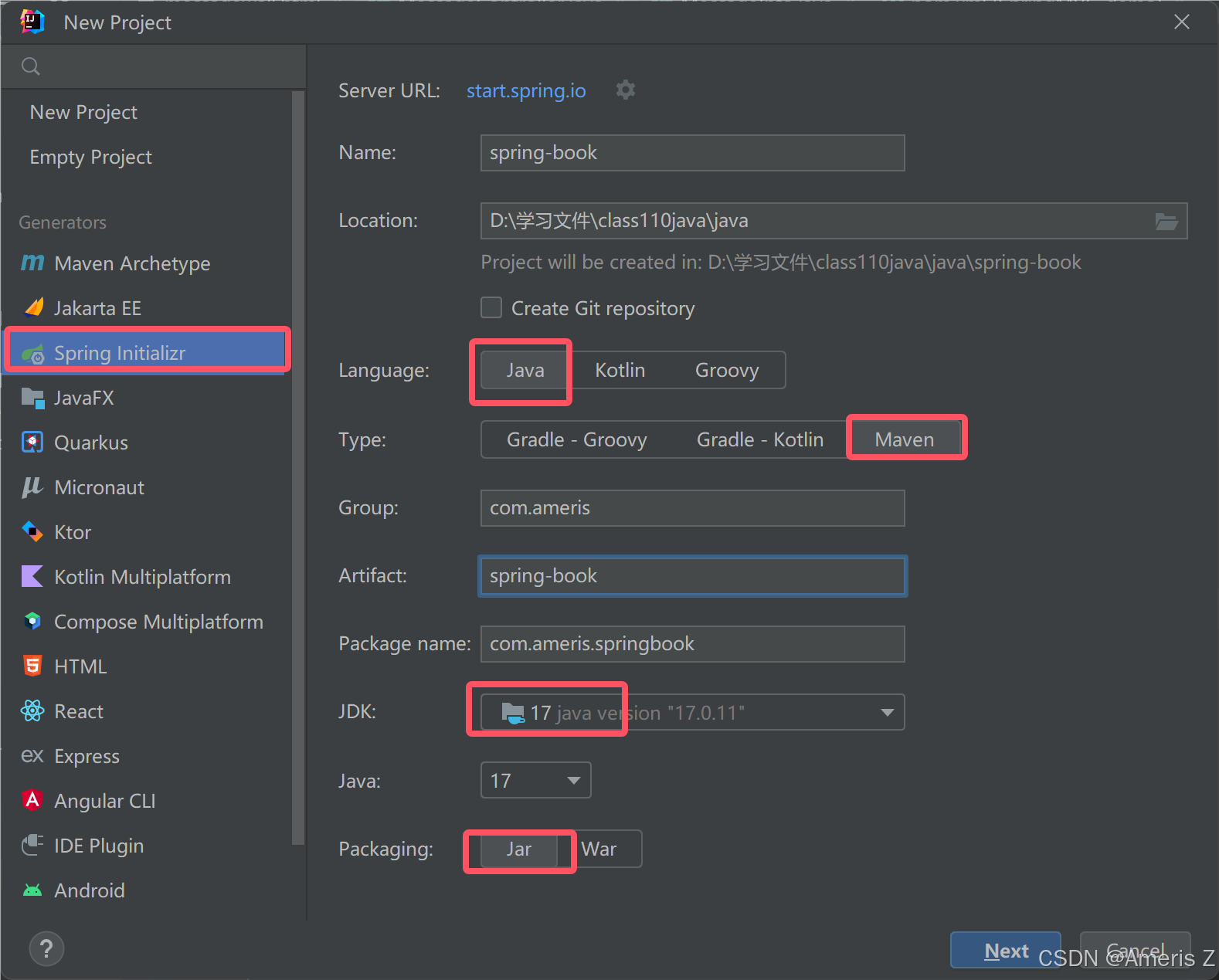The width and height of the screenshot is (1219, 980).
Task: Select JavaFX generator entry
Action: [x=147, y=398]
